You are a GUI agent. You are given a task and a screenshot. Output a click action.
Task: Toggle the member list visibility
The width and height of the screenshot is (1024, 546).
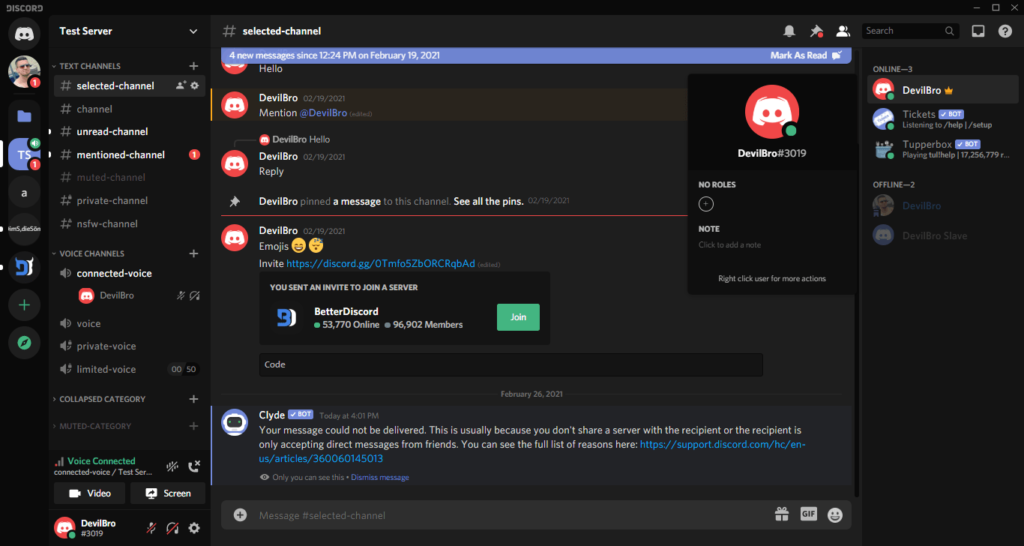coord(843,31)
